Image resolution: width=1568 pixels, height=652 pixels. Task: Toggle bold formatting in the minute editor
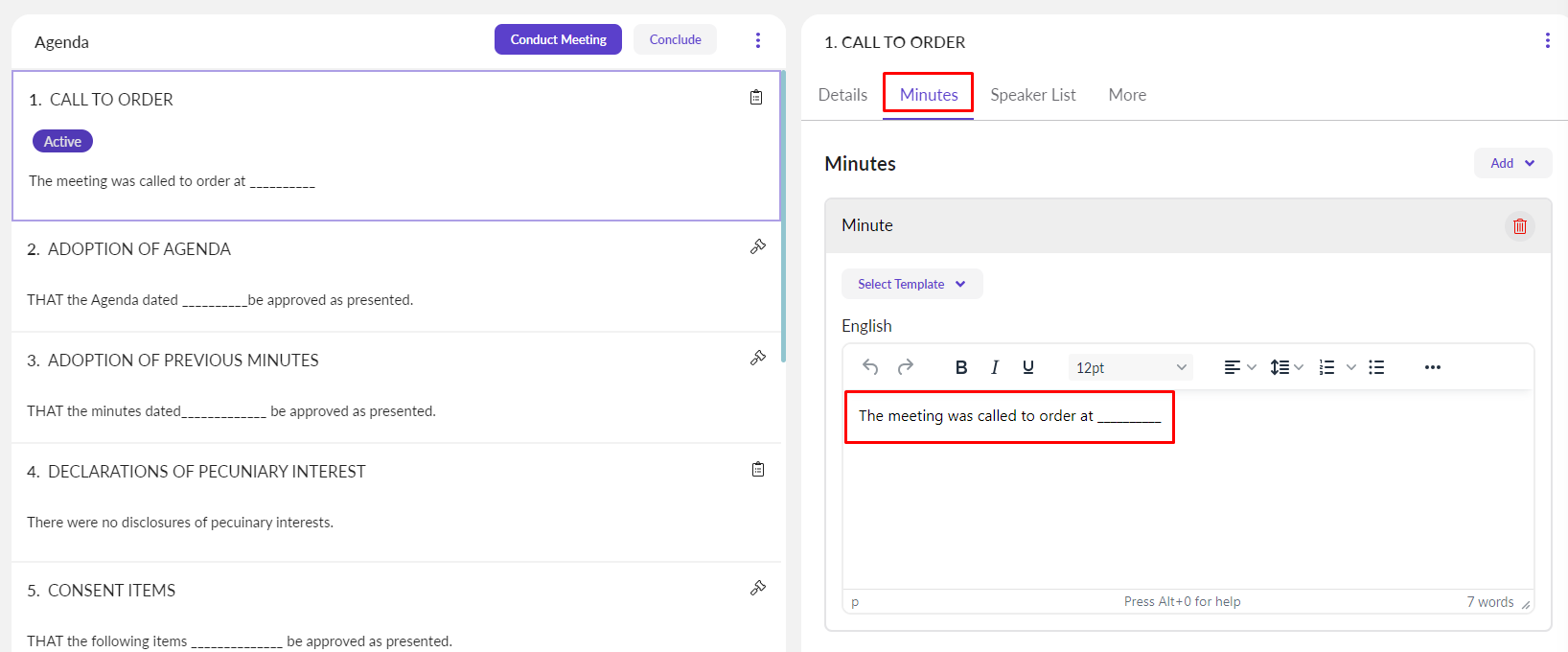click(961, 367)
